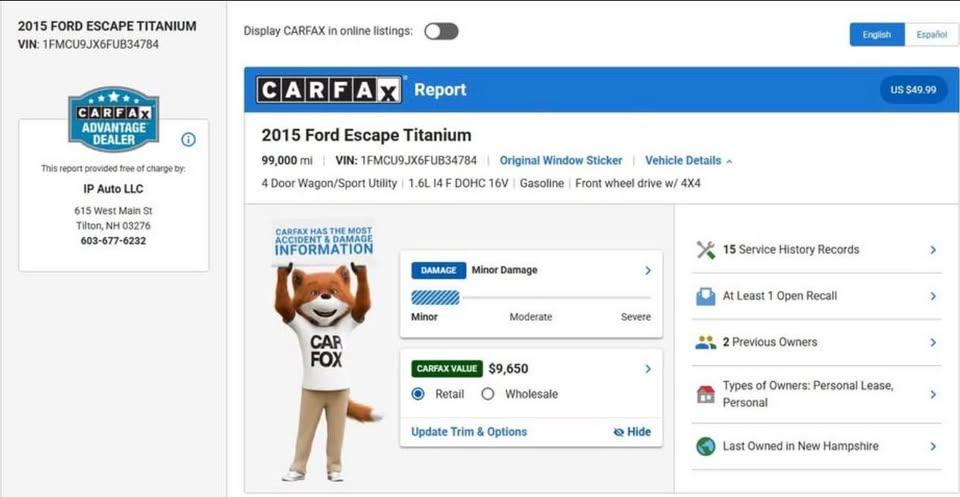Click Tilton, NH 03276 address line

(113, 226)
